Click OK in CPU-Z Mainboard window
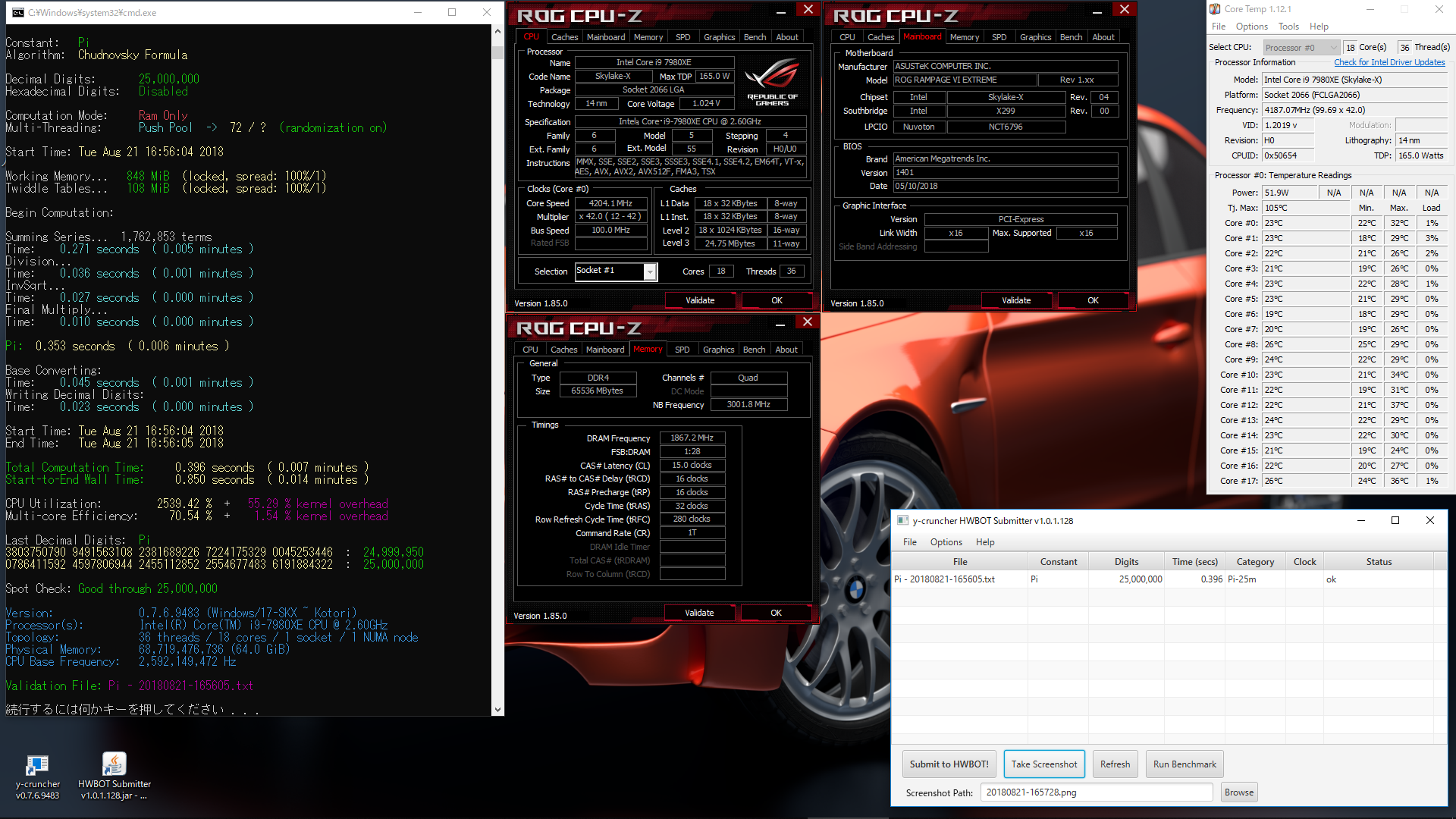The height and width of the screenshot is (819, 1456). 1093,300
